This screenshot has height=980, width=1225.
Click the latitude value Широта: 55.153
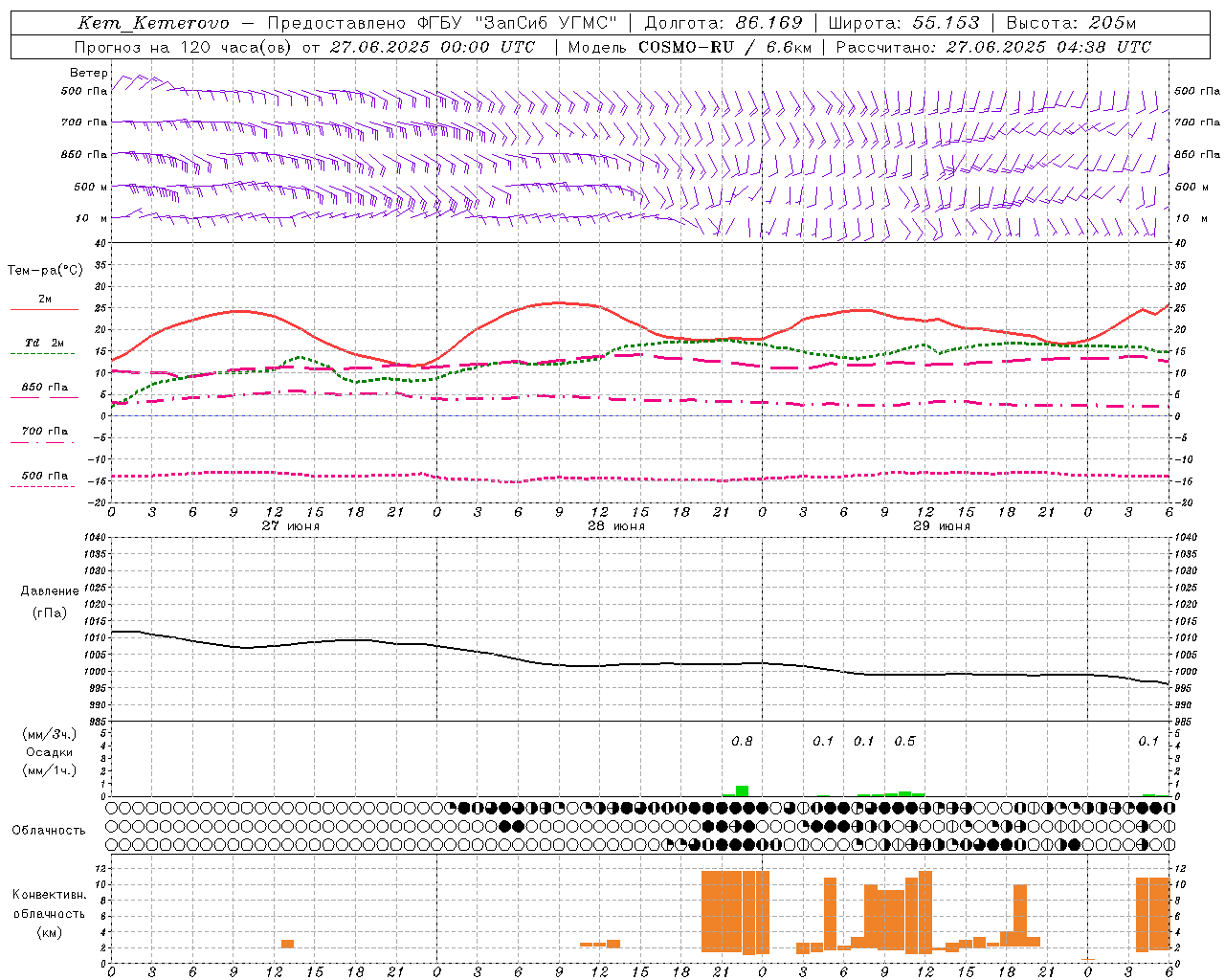(903, 23)
